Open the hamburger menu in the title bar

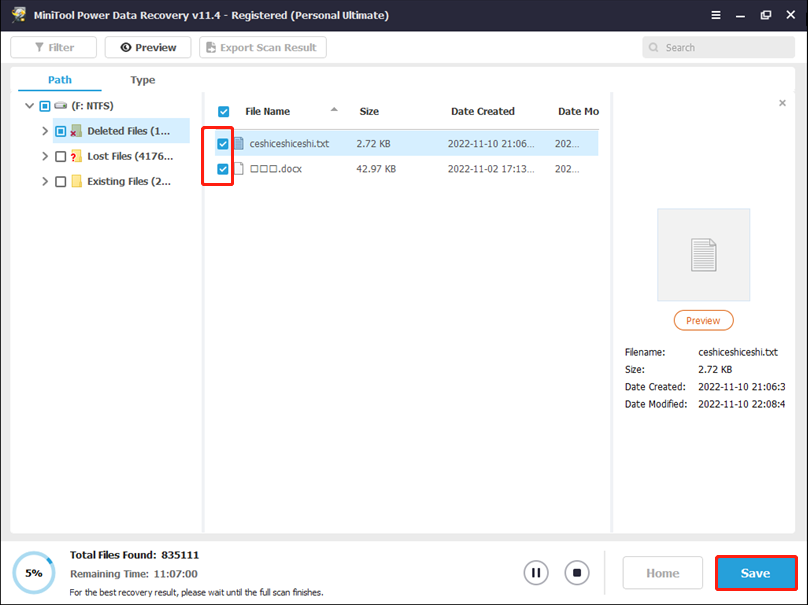[x=716, y=15]
